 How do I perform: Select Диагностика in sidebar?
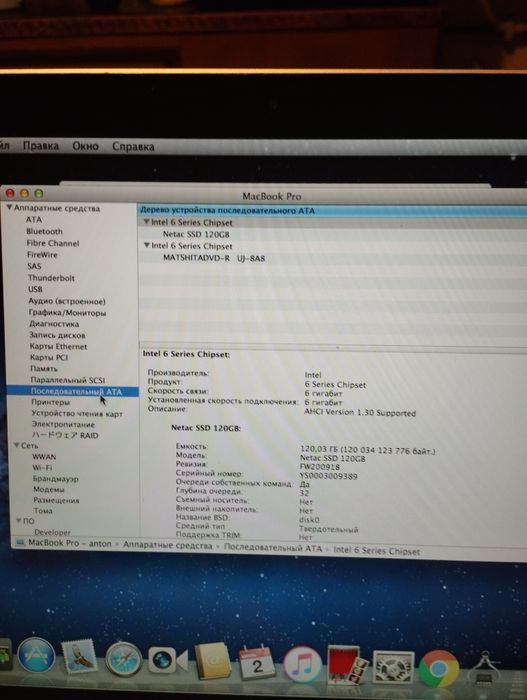tap(54, 324)
